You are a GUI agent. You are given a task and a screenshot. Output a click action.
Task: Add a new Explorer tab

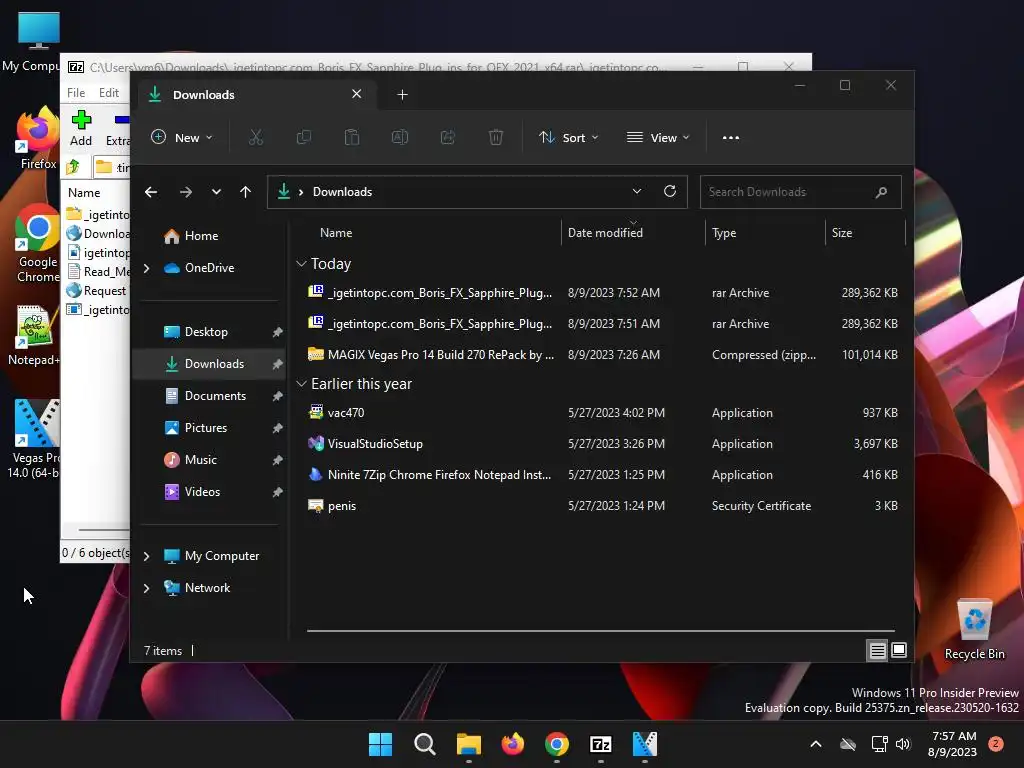tap(402, 95)
